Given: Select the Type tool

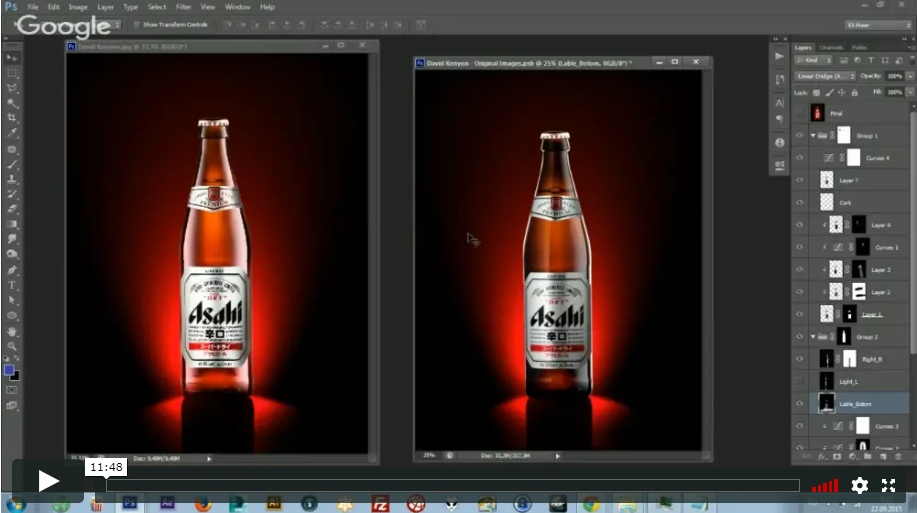Looking at the screenshot, I should (12, 285).
